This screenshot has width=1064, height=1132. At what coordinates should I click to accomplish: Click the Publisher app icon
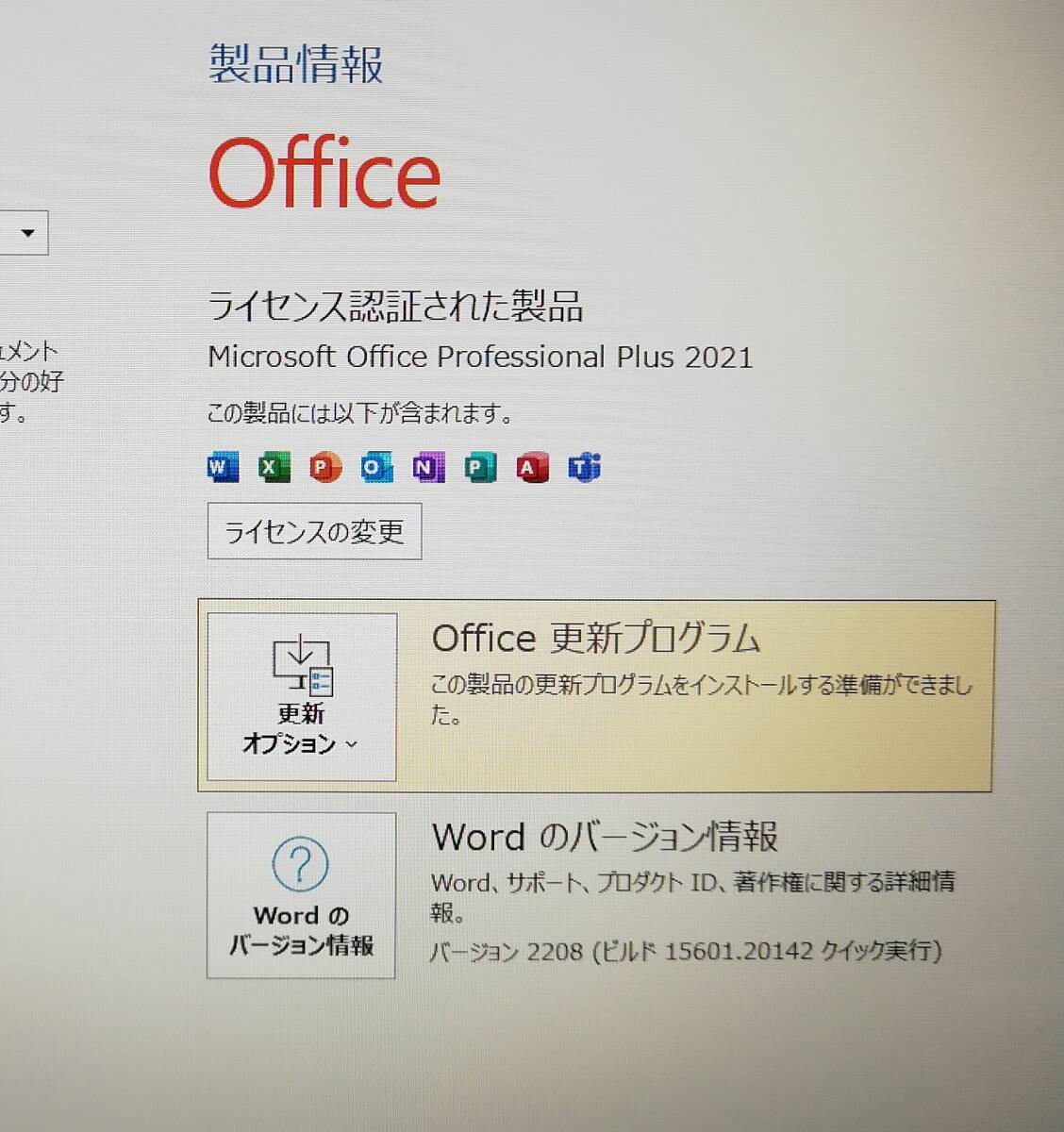coord(480,467)
